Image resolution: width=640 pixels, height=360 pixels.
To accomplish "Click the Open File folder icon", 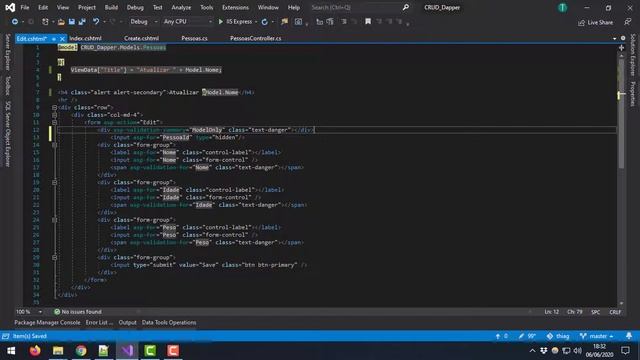I will point(61,22).
